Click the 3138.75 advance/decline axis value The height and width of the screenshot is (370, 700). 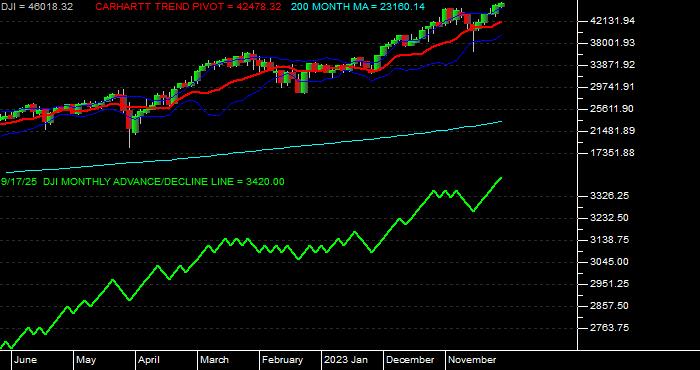tap(611, 240)
